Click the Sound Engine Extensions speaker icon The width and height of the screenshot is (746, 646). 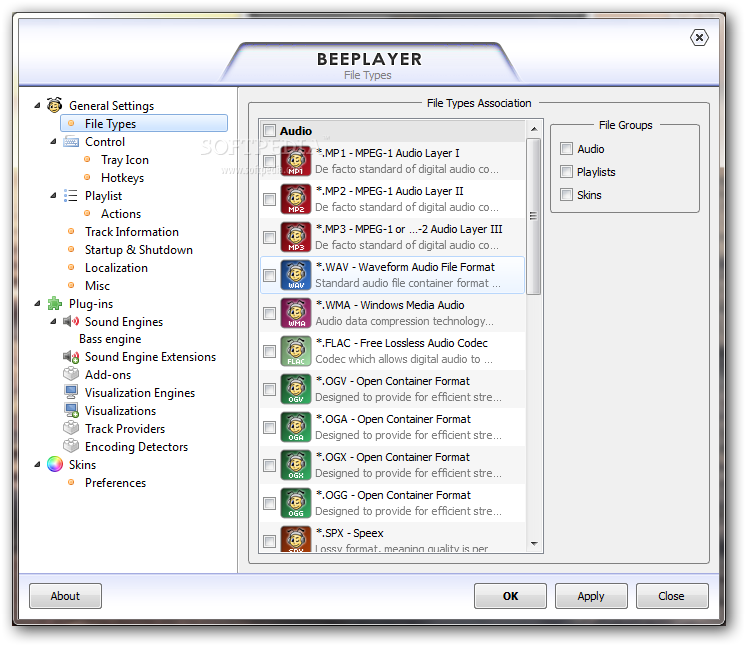[71, 356]
